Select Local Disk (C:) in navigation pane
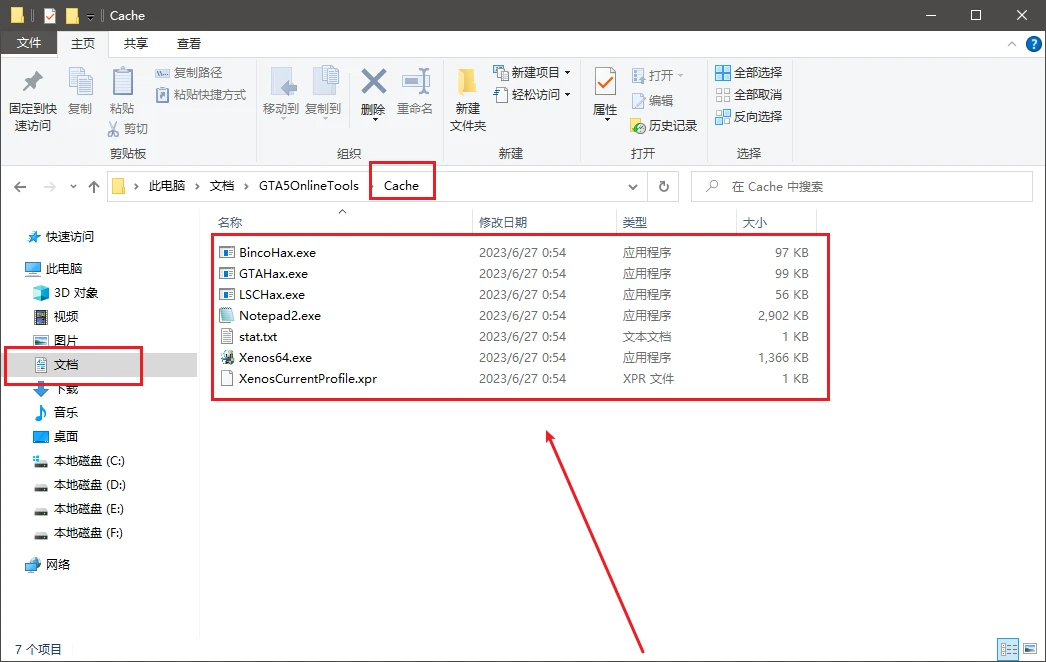This screenshot has width=1046, height=662. click(89, 461)
